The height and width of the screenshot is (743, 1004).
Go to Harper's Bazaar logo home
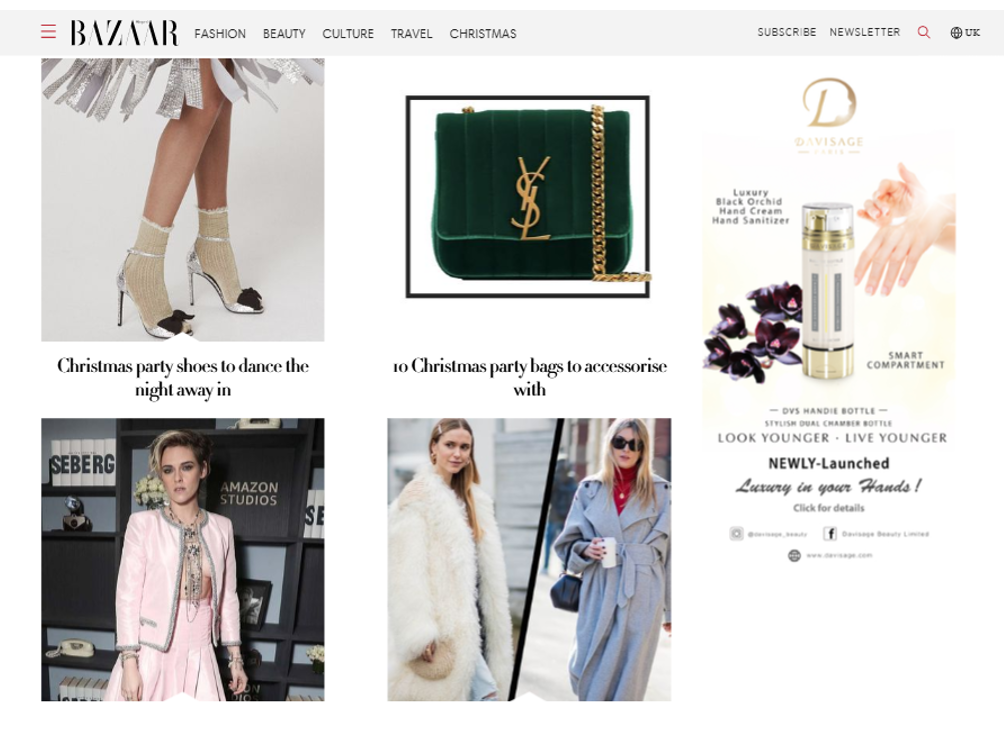pyautogui.click(x=124, y=33)
